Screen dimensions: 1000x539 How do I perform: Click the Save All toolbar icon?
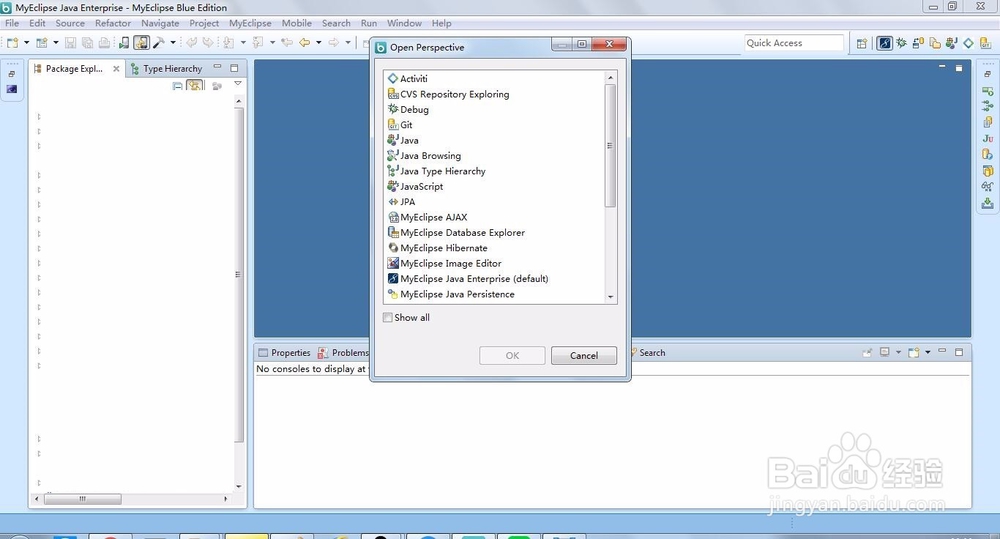[x=87, y=43]
